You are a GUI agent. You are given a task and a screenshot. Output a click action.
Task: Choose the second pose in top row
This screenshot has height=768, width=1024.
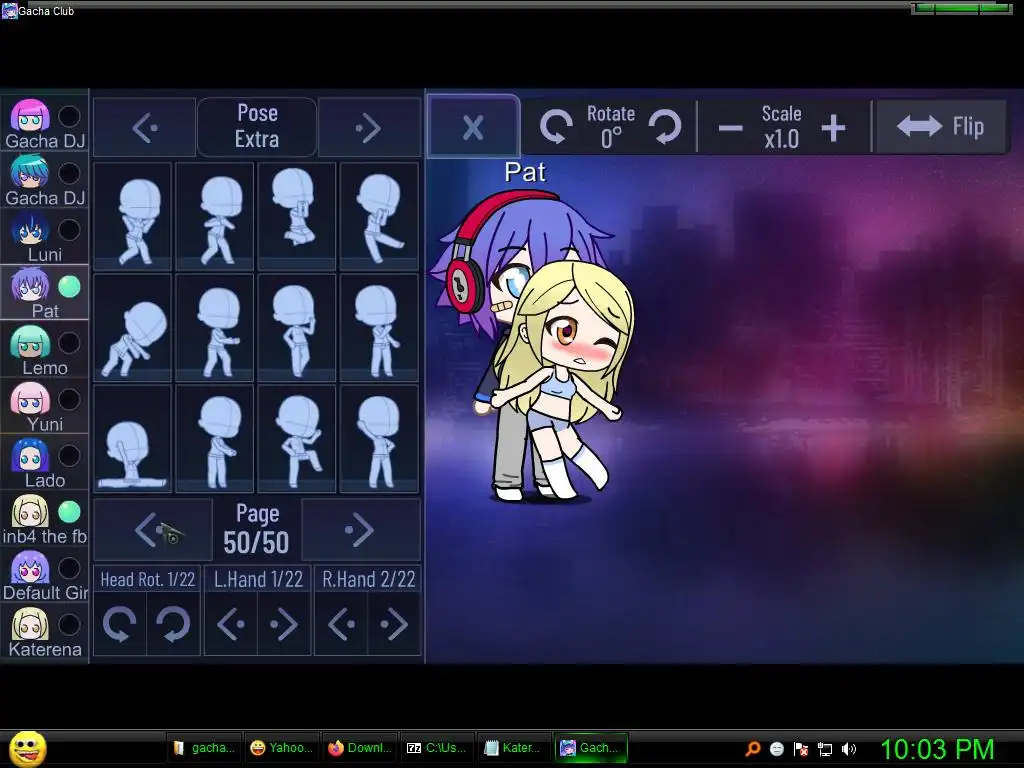pyautogui.click(x=215, y=217)
